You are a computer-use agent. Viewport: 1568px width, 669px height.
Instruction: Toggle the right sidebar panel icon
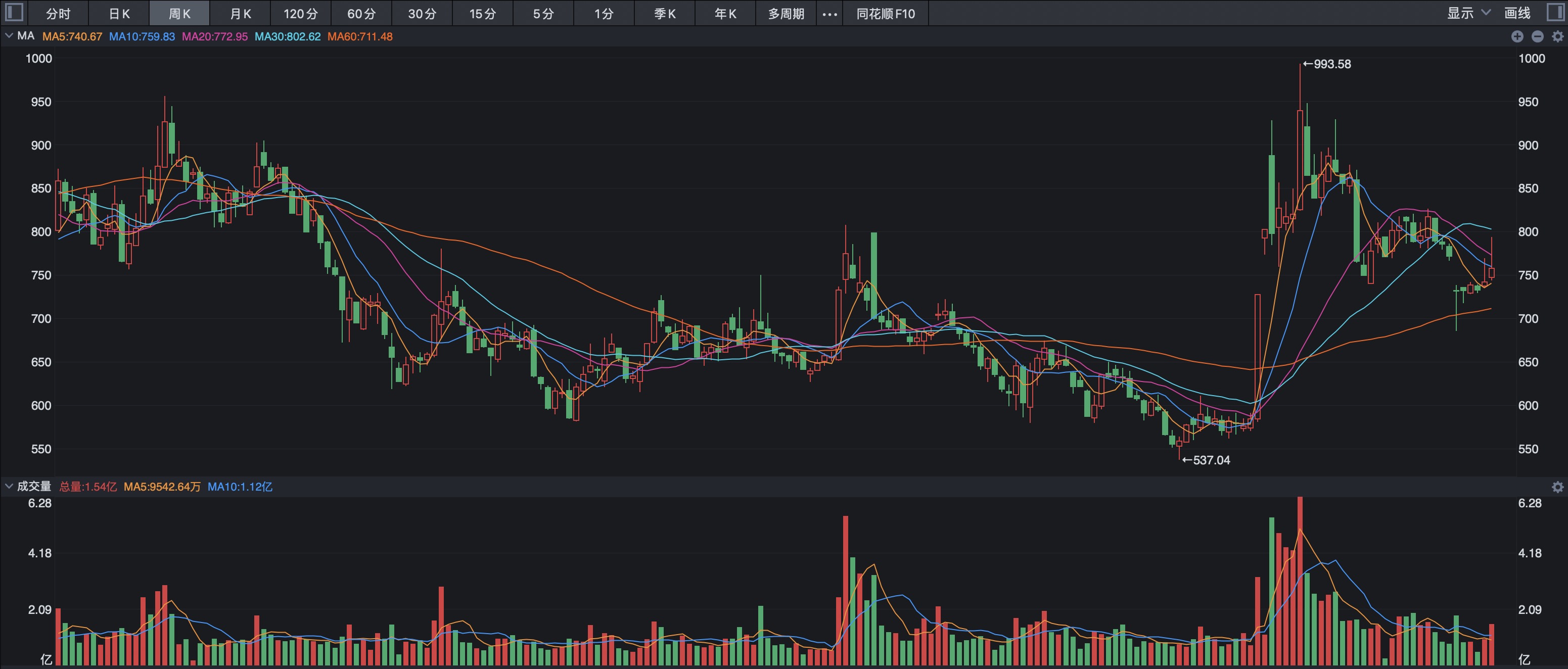1555,13
